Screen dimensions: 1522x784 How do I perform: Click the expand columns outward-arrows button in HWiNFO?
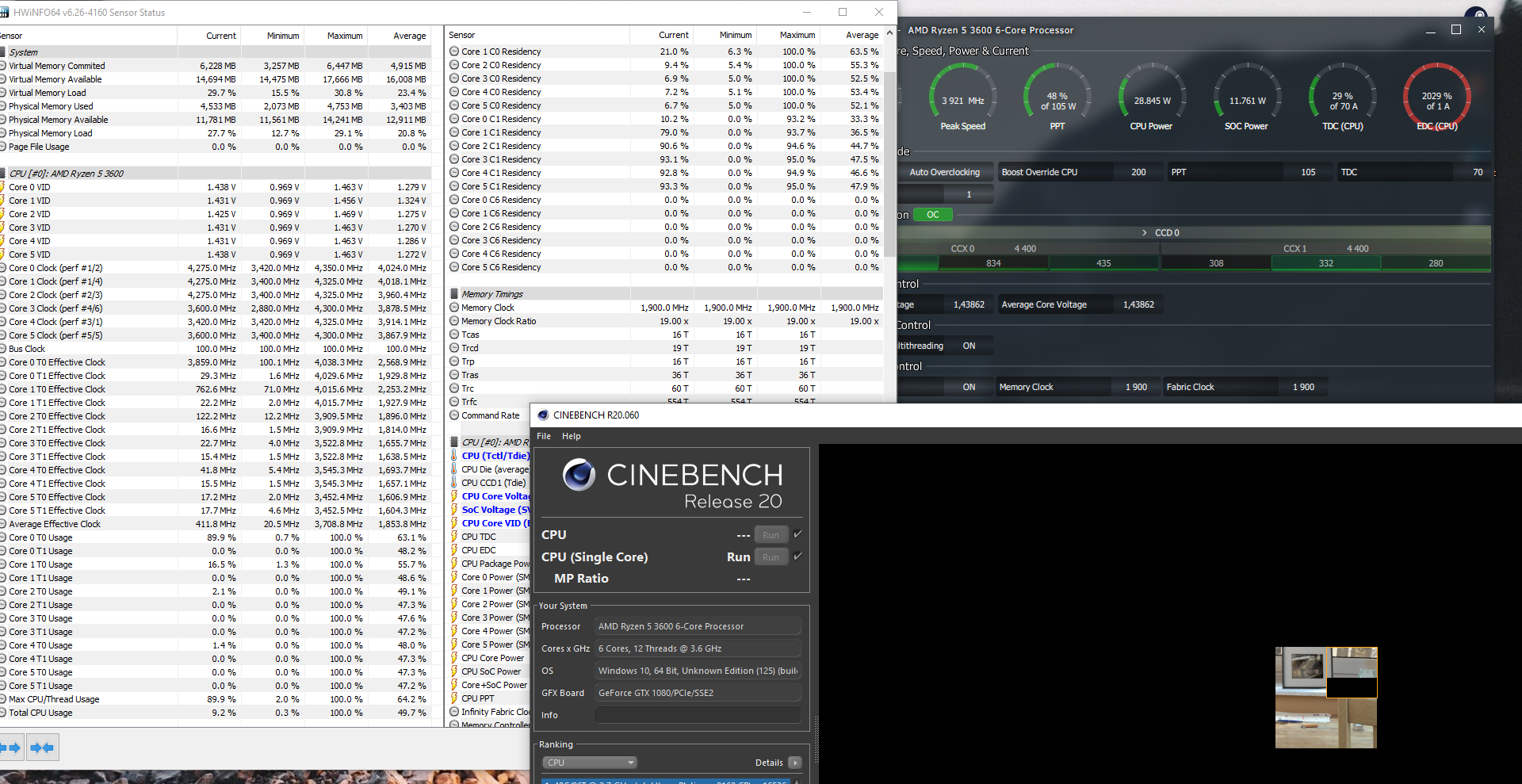click(10, 748)
